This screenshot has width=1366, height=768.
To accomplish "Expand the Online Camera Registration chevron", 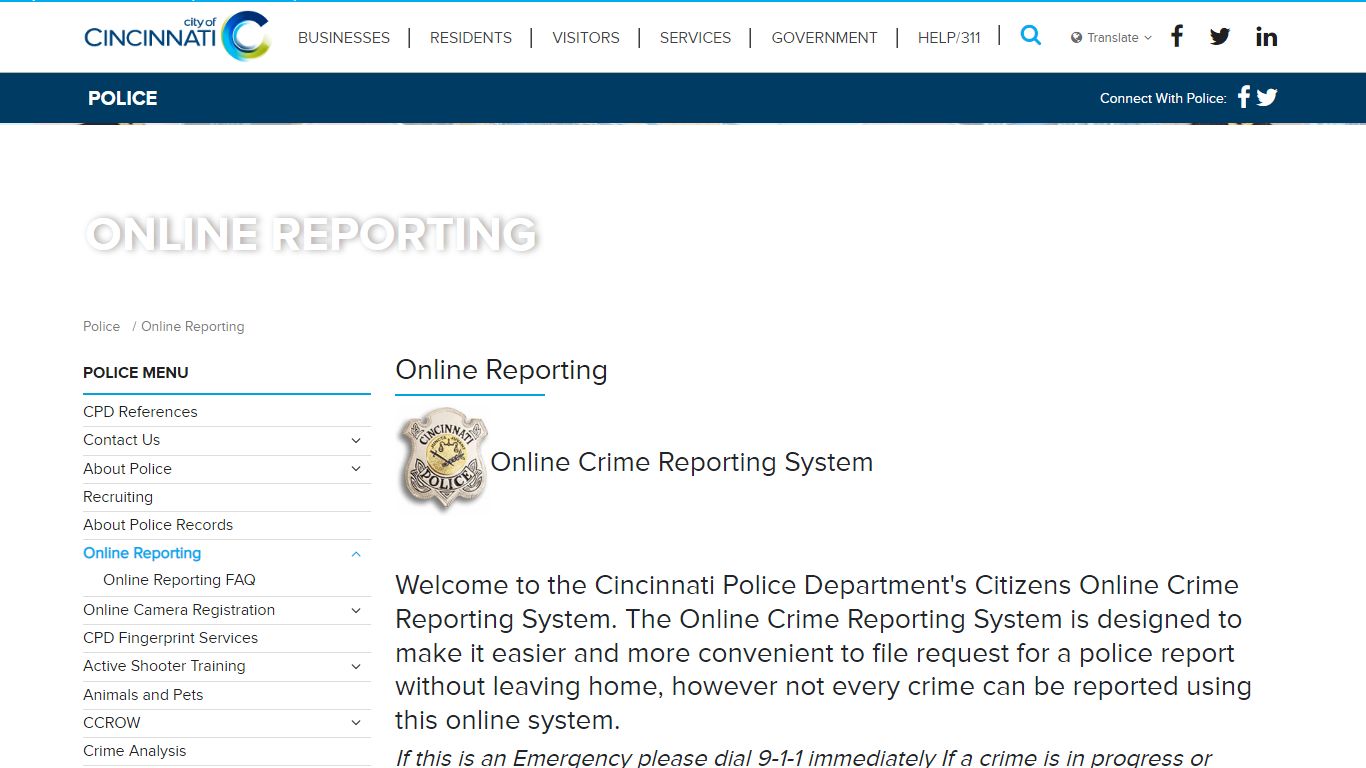I will 356,610.
